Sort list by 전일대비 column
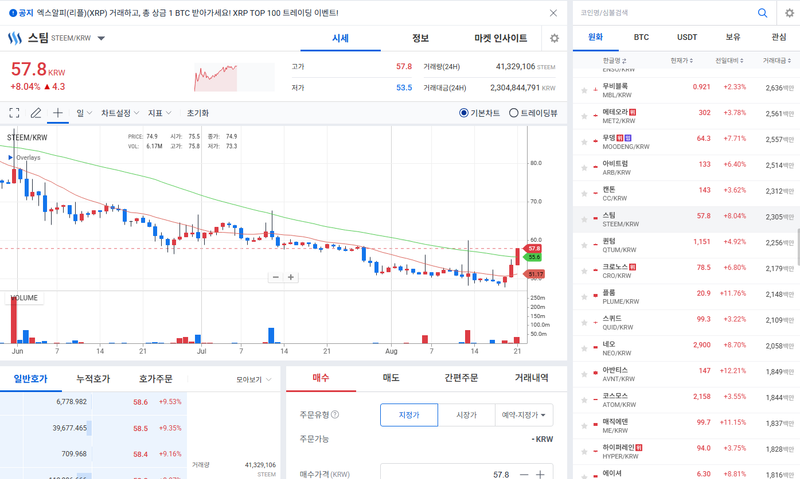The height and width of the screenshot is (479, 800). click(729, 61)
